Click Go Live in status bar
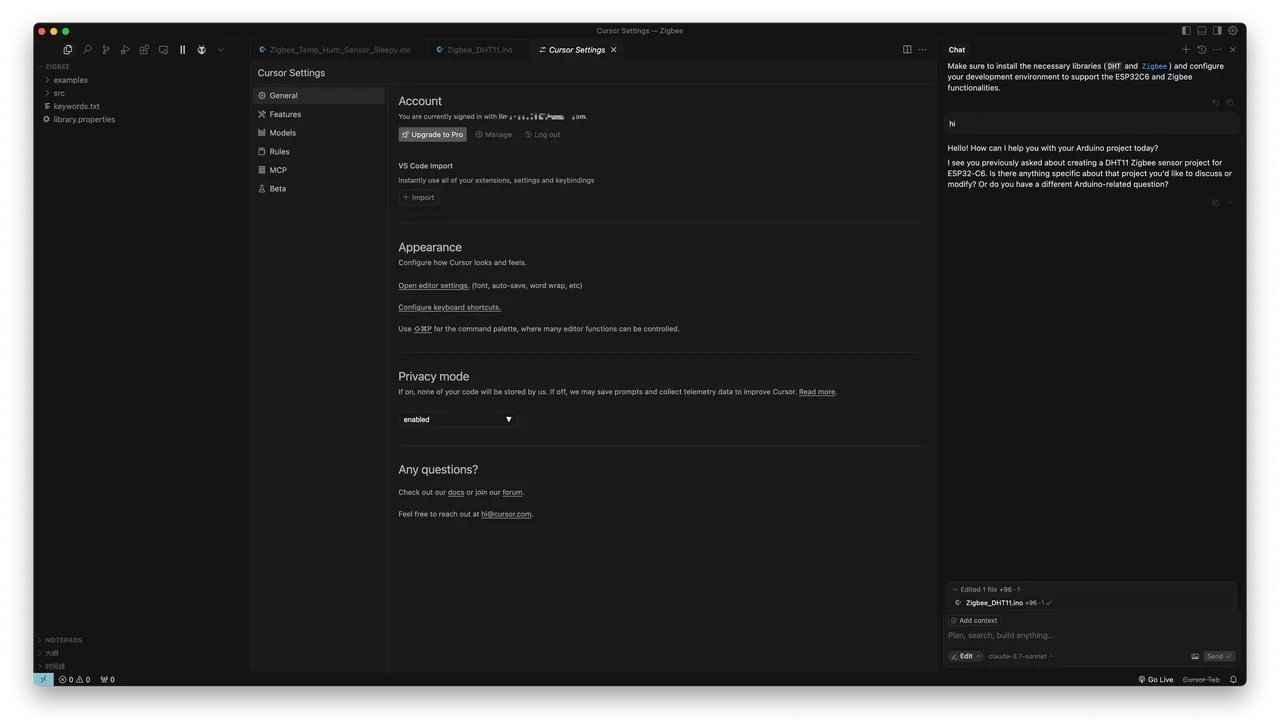1280x720 pixels. pyautogui.click(x=1156, y=679)
